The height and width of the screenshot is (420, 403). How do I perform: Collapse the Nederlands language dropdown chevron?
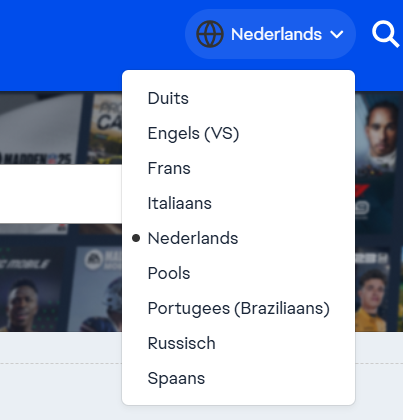(337, 34)
